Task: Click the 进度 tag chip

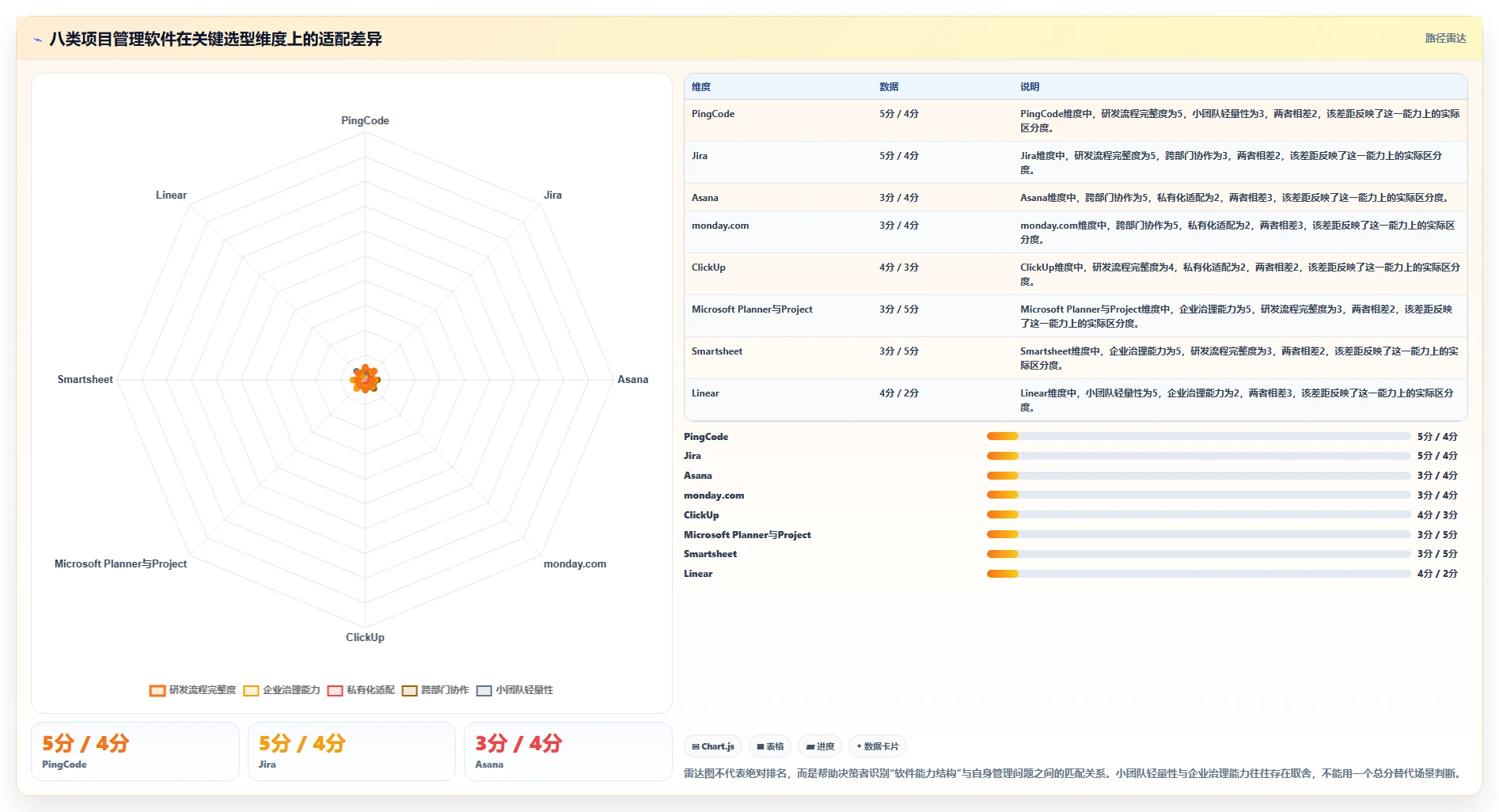Action: click(820, 746)
